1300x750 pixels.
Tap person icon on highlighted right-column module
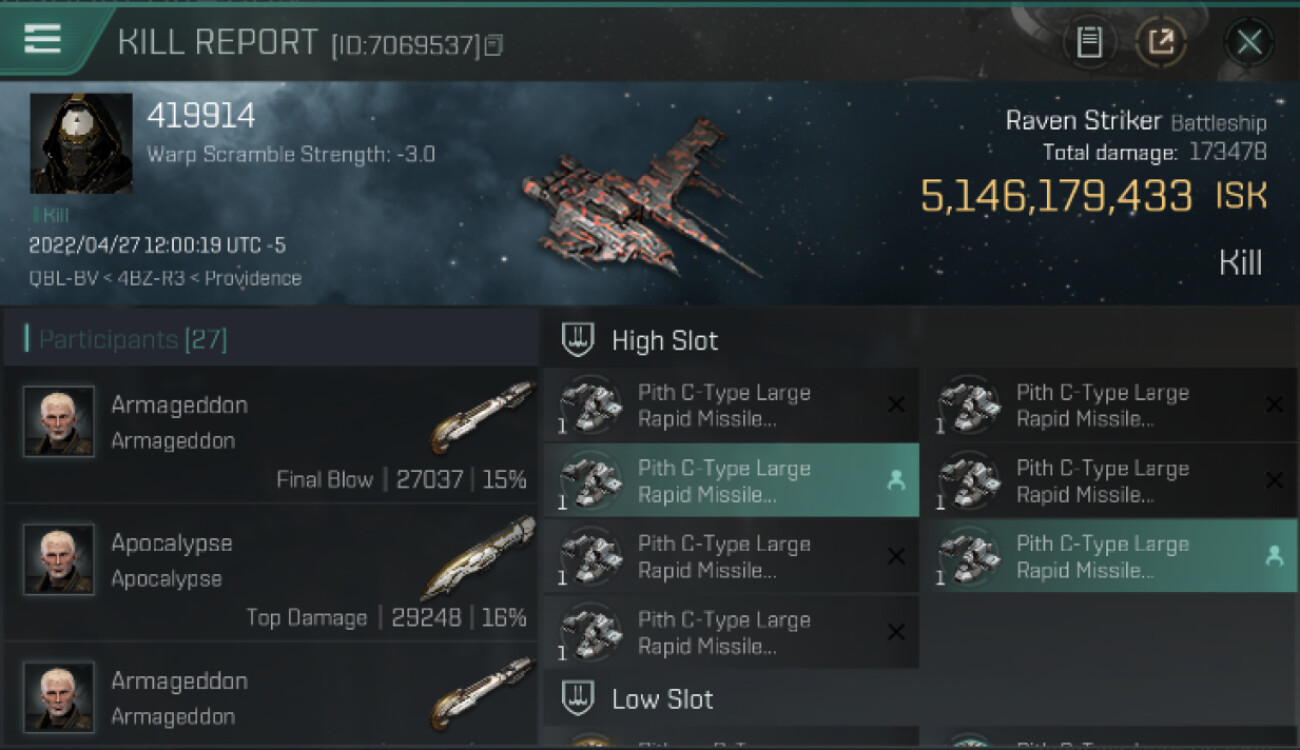click(1274, 556)
